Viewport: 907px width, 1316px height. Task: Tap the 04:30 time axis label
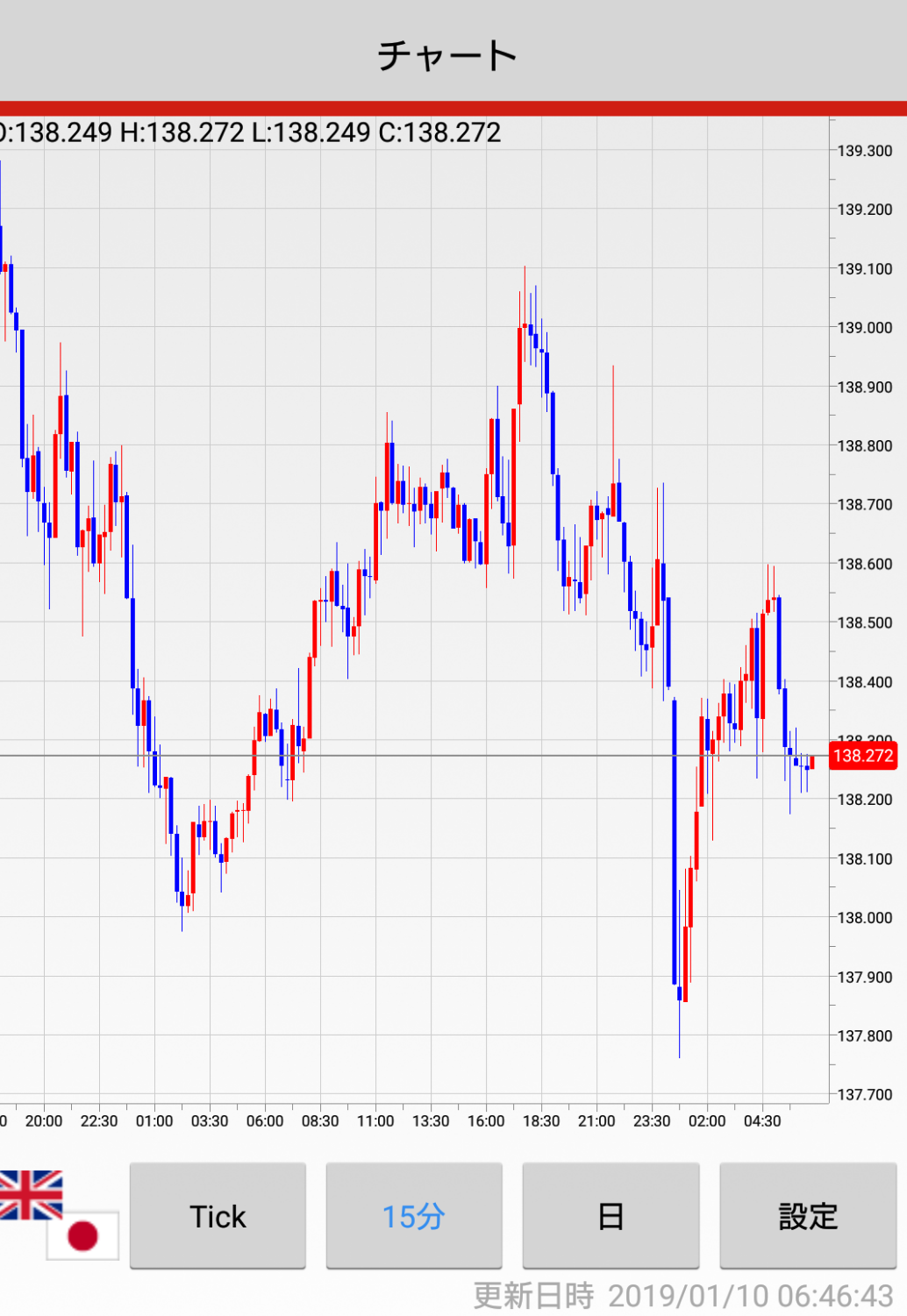coord(762,1120)
